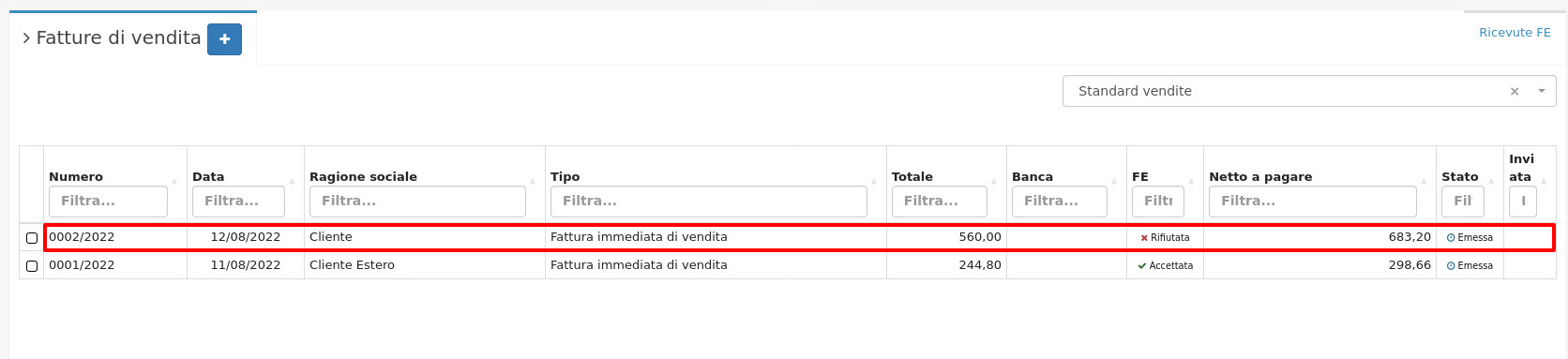Screen dimensions: 1568x359
Task: Open invoice 0001/2022 row for Cliente Estero
Action: tap(788, 265)
